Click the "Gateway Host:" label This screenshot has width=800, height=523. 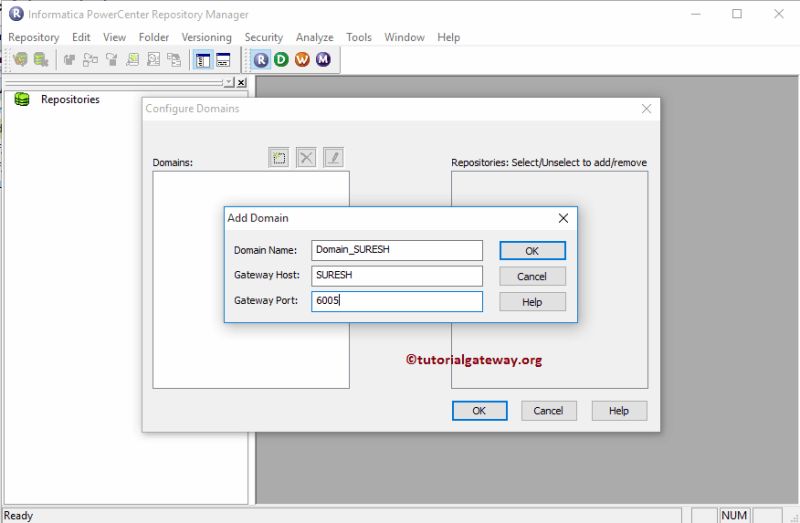[267, 275]
